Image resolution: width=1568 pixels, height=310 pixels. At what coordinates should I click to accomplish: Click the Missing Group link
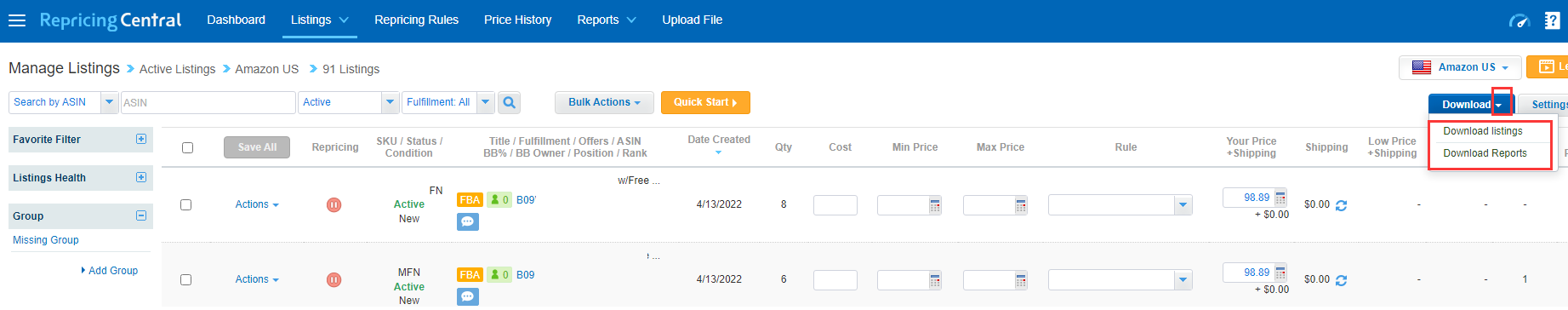[x=46, y=240]
